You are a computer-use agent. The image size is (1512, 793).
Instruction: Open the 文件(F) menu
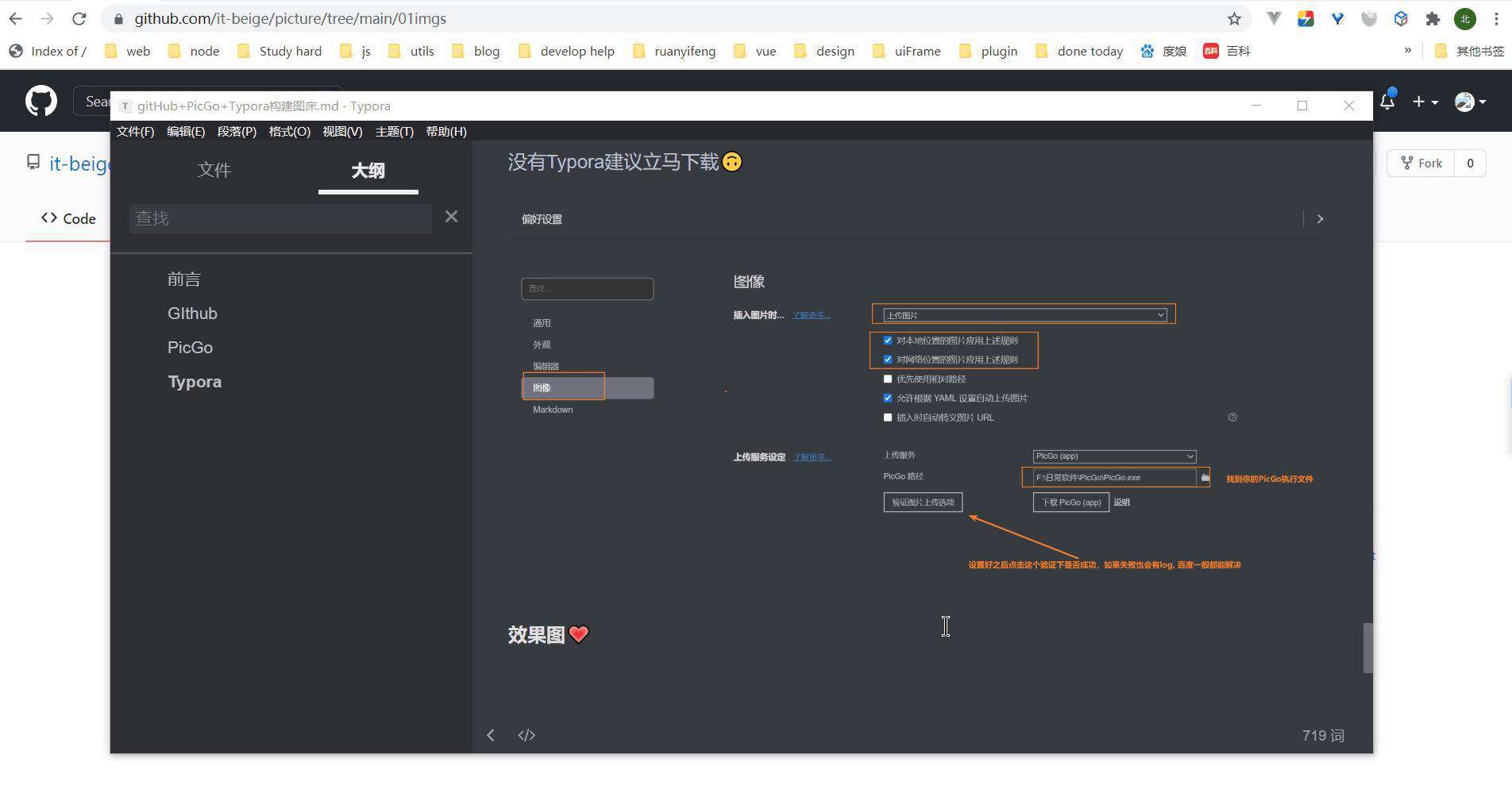[135, 131]
